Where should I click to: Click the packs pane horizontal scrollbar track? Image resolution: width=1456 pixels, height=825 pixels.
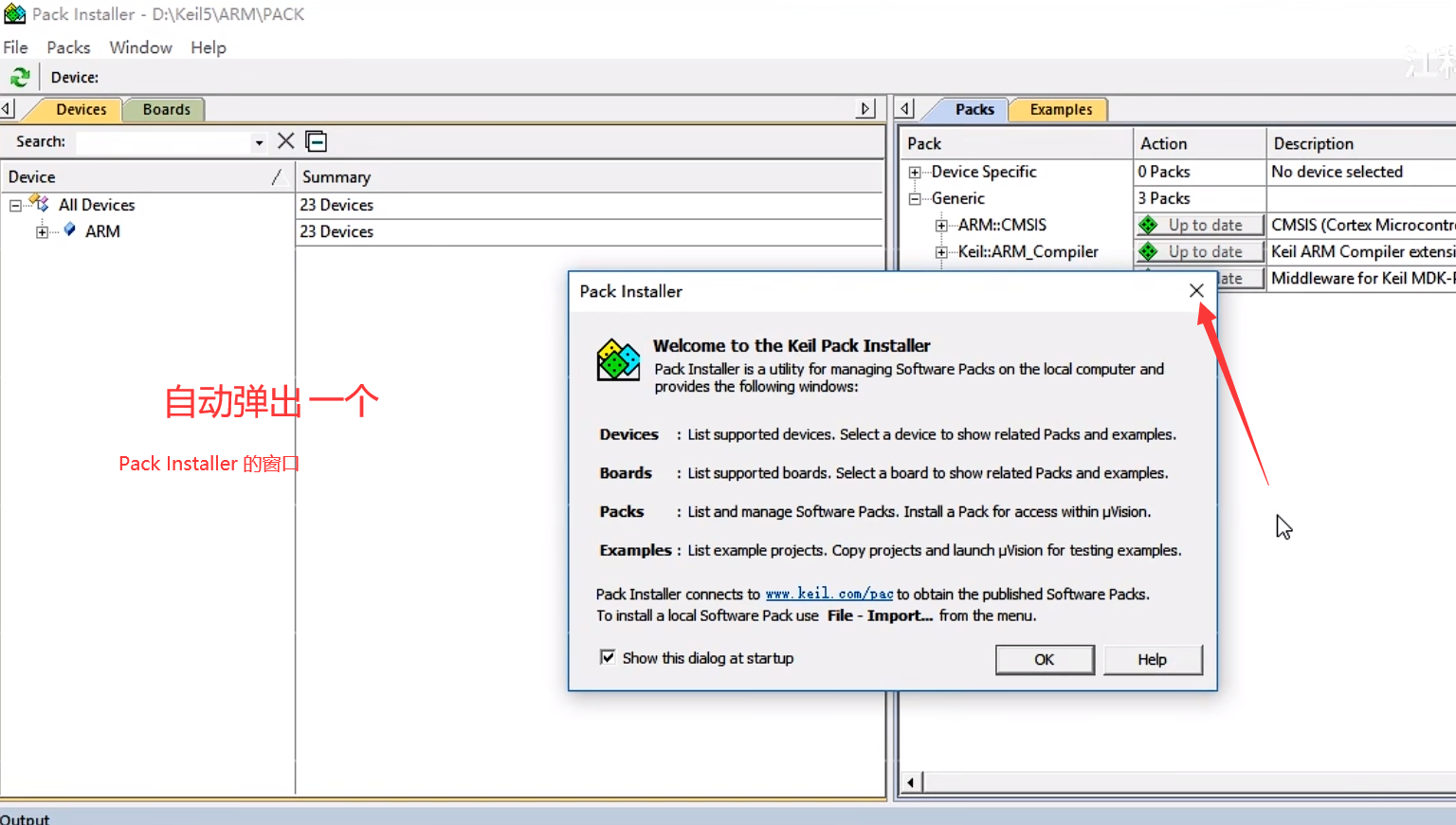coord(1189,782)
